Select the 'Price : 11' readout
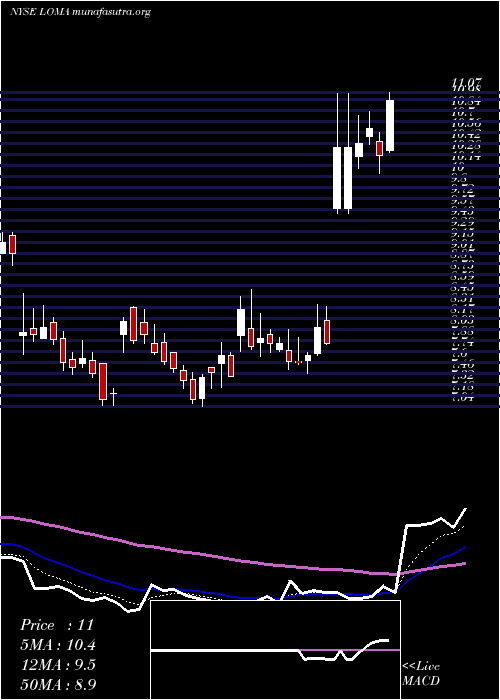The image size is (500, 700). point(57,625)
